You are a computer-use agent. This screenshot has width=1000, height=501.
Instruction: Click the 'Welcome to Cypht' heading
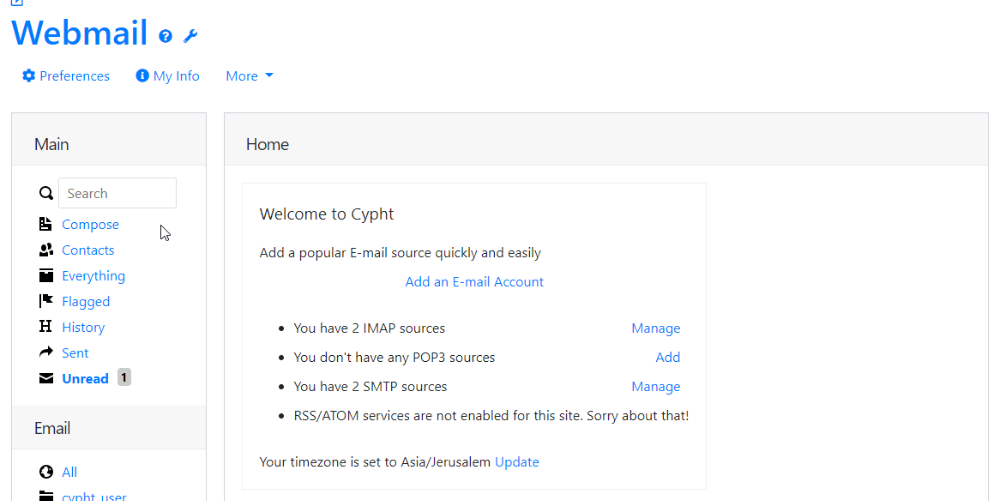pyautogui.click(x=327, y=214)
